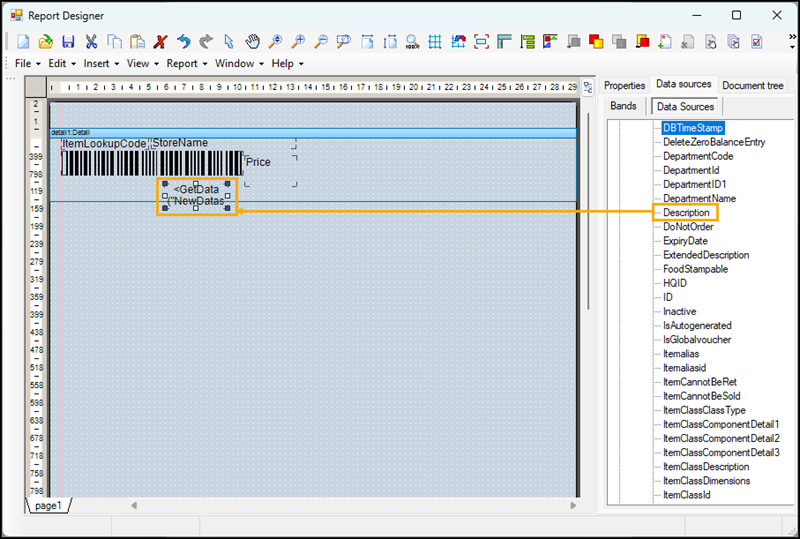Click the multiple pages with hand icon

[734, 42]
